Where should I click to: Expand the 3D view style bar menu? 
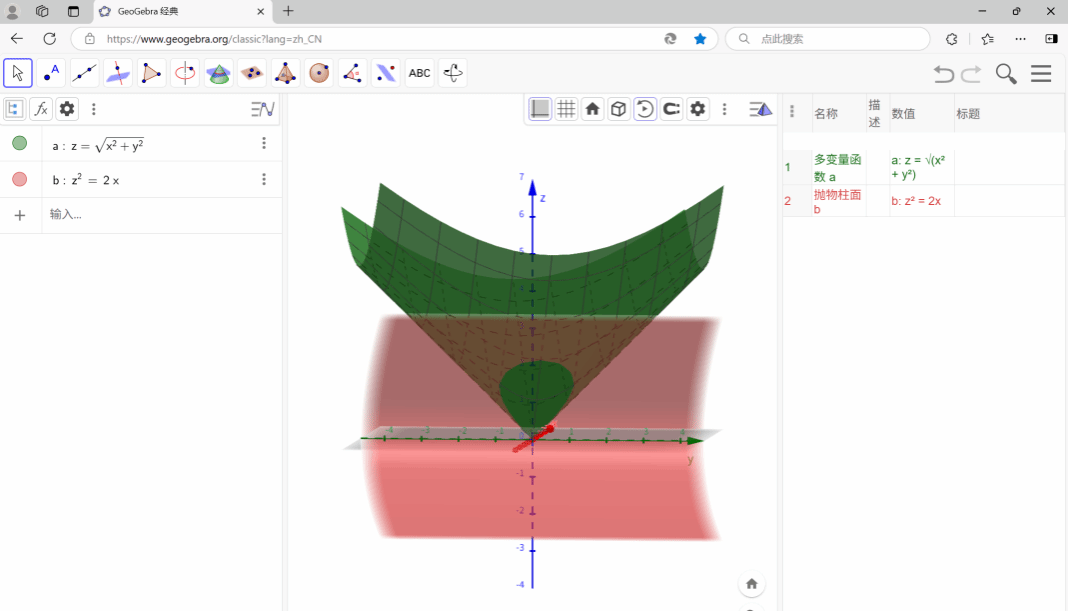click(761, 109)
